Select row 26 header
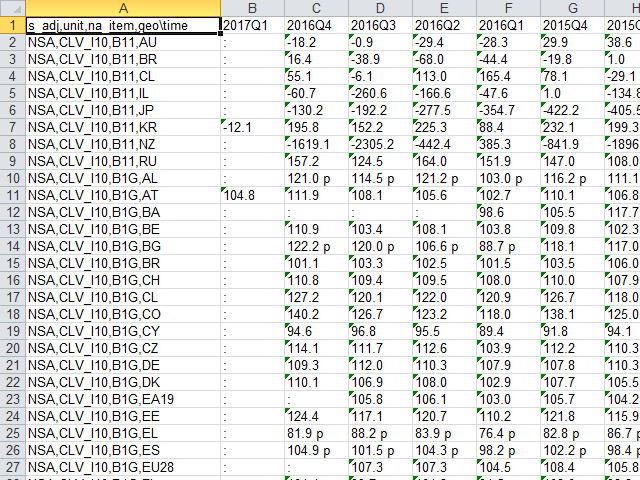 (12, 450)
